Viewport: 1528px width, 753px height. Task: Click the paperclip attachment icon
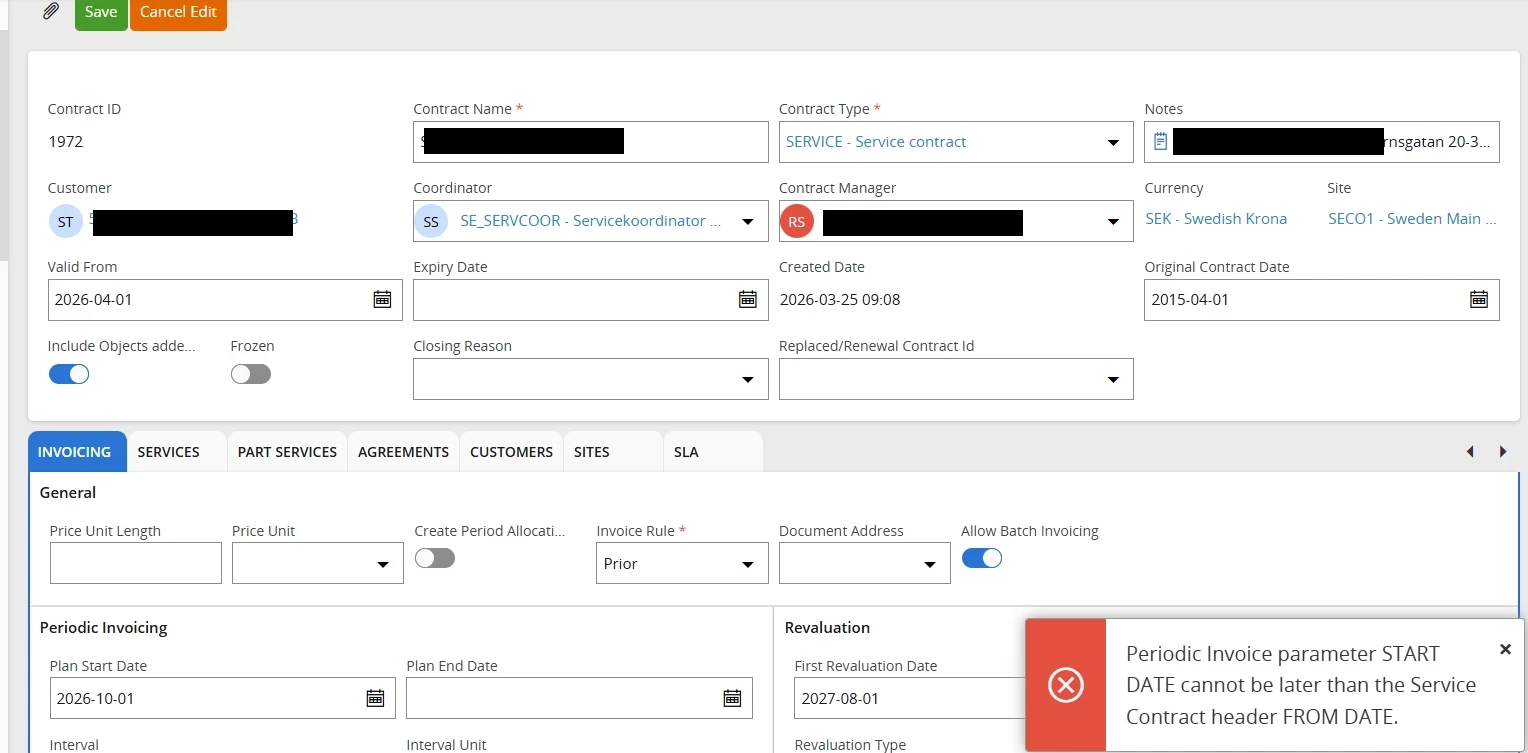click(50, 12)
